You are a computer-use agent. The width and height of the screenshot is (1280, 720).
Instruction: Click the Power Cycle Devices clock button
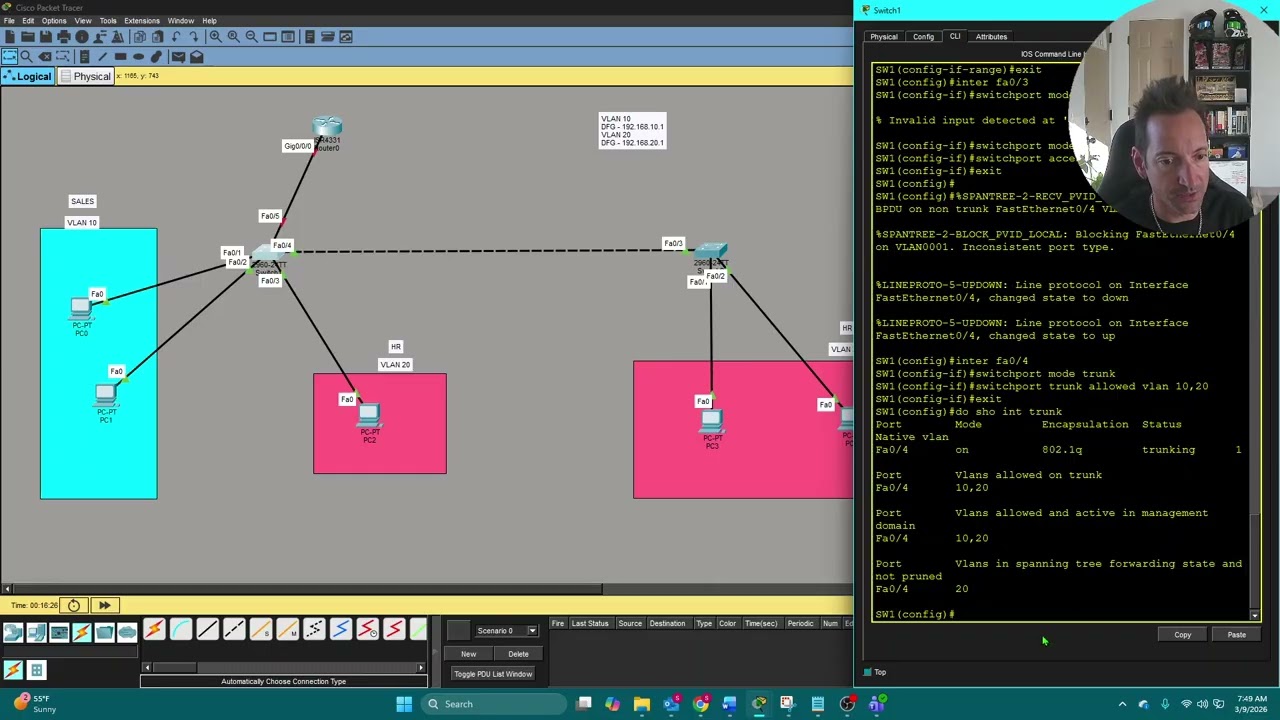74,605
